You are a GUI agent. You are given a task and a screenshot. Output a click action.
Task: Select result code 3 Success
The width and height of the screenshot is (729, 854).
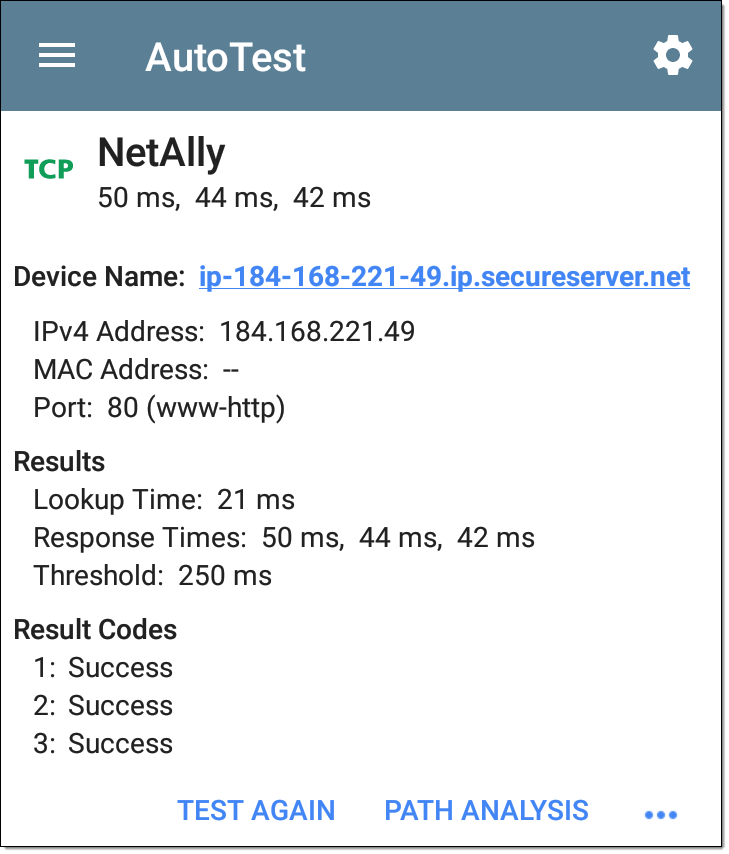103,744
